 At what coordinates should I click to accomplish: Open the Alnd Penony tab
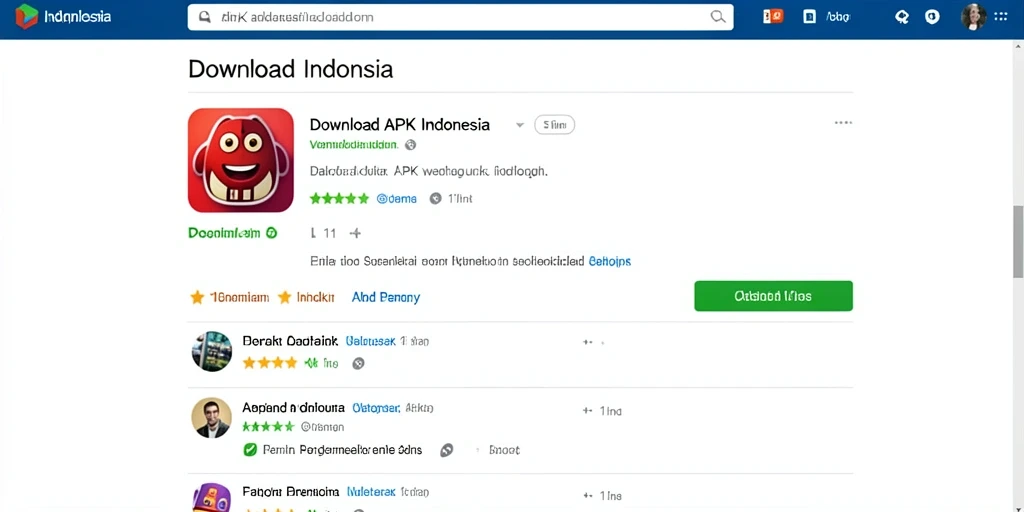click(x=386, y=297)
